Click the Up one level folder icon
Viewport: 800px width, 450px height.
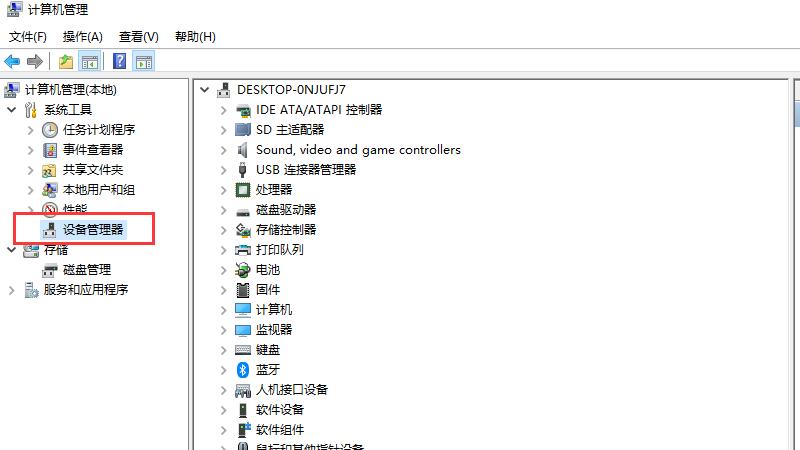pos(65,62)
